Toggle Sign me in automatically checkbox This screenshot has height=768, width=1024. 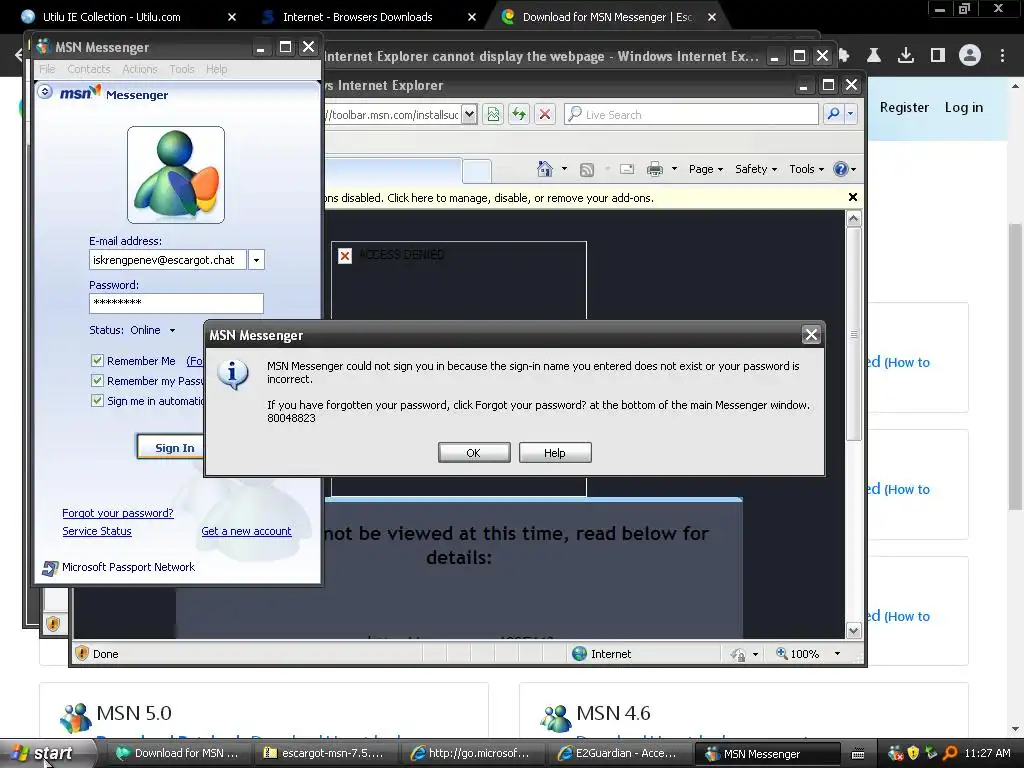pyautogui.click(x=97, y=400)
